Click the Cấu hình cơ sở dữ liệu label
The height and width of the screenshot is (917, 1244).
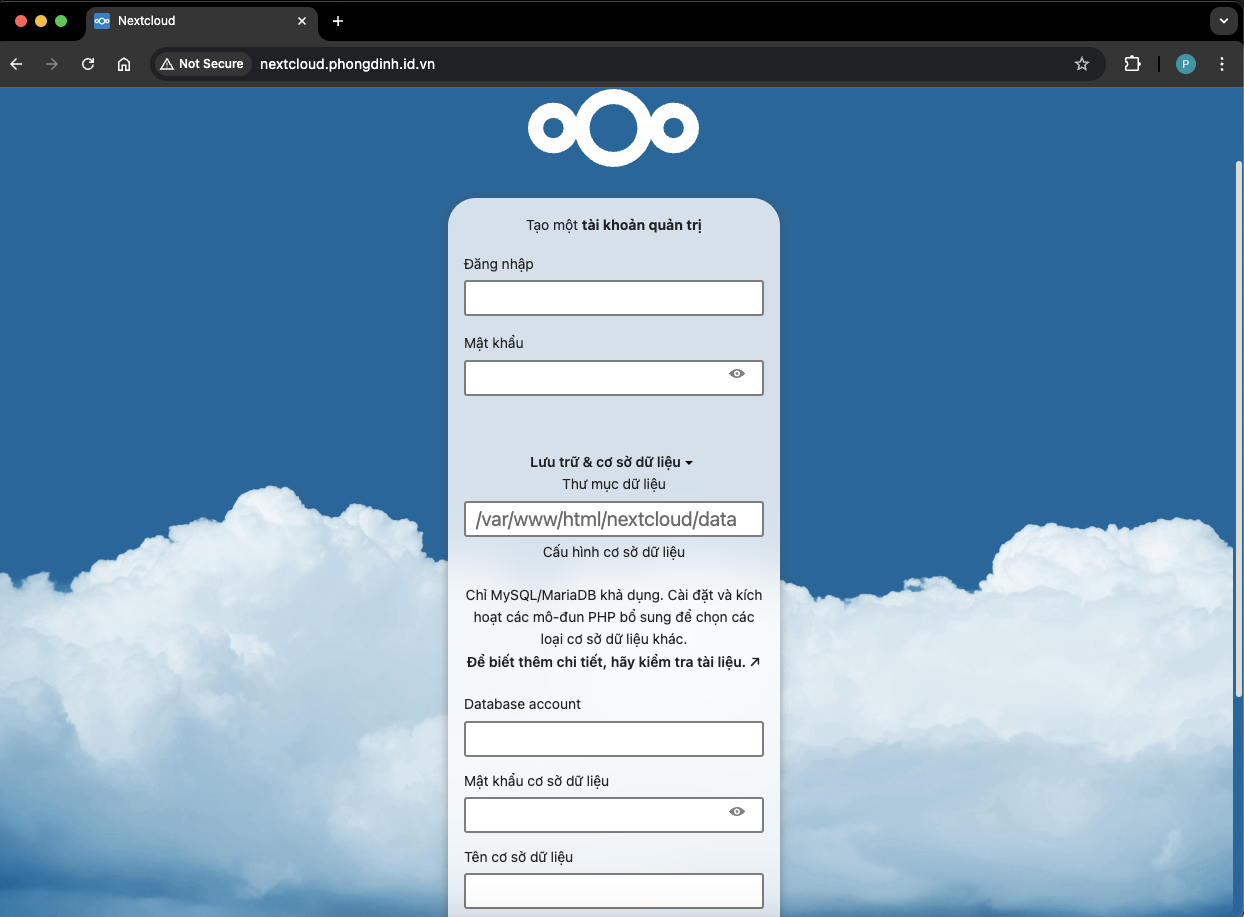click(614, 552)
